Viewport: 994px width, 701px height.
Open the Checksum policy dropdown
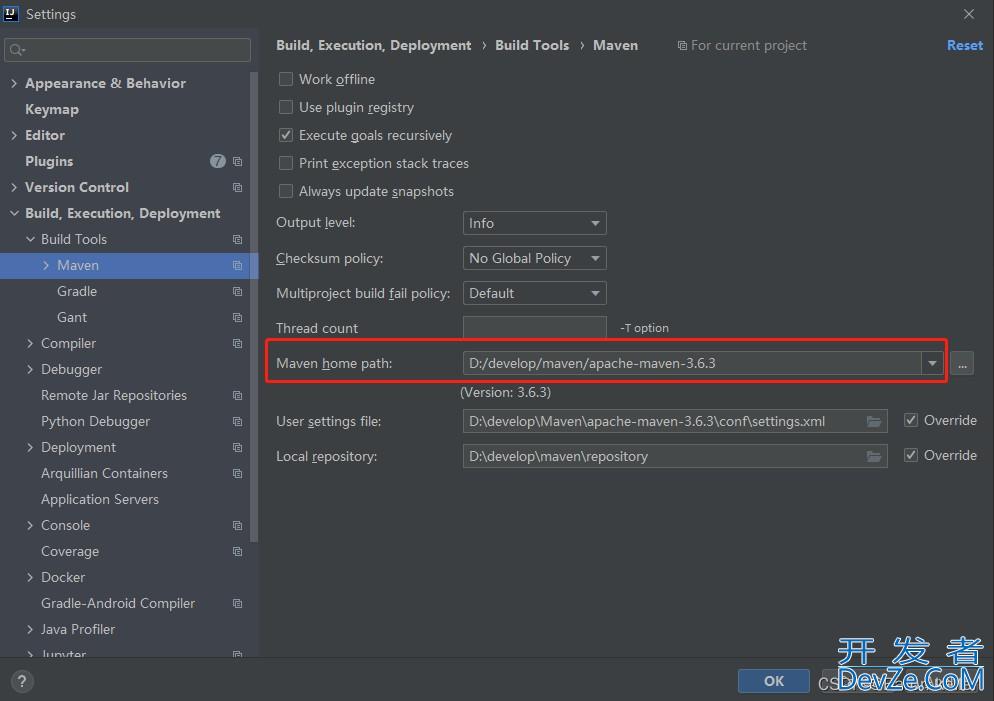(534, 258)
